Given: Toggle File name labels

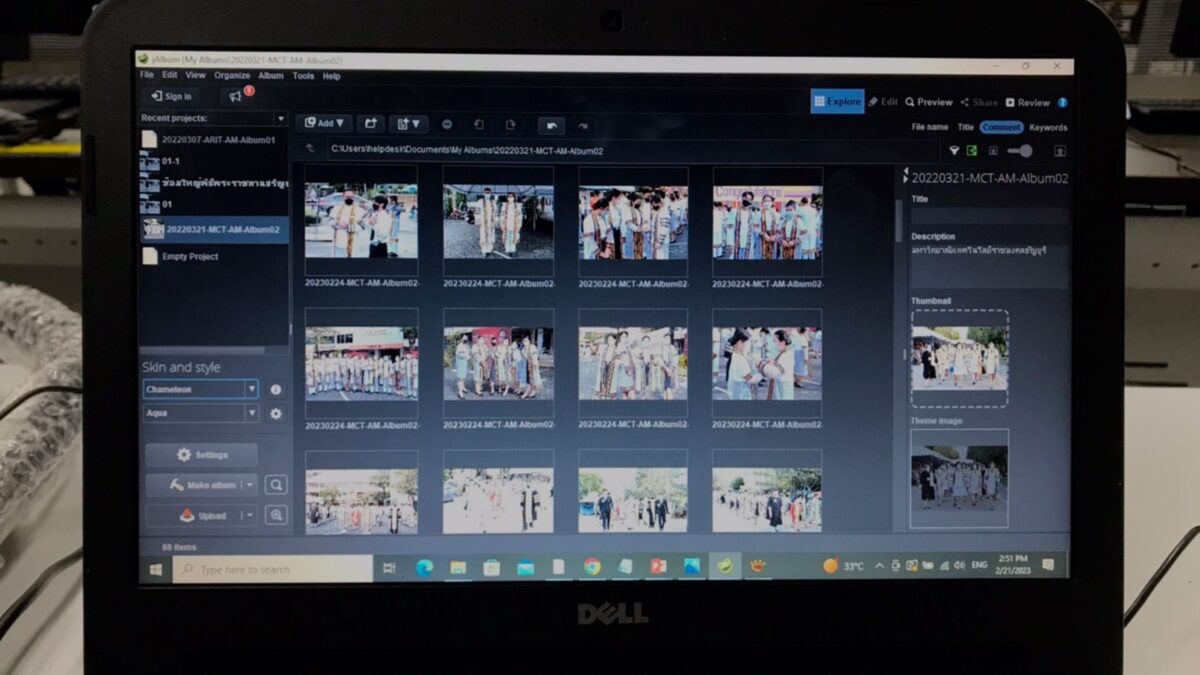Looking at the screenshot, I should click(x=930, y=127).
